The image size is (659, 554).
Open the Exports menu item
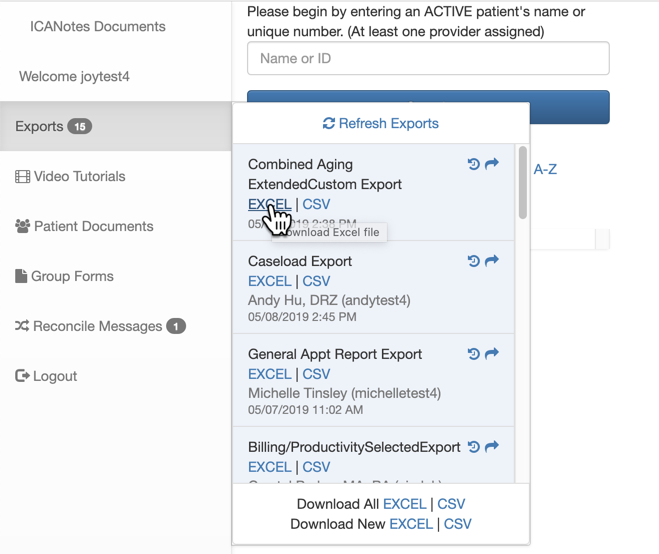40,127
